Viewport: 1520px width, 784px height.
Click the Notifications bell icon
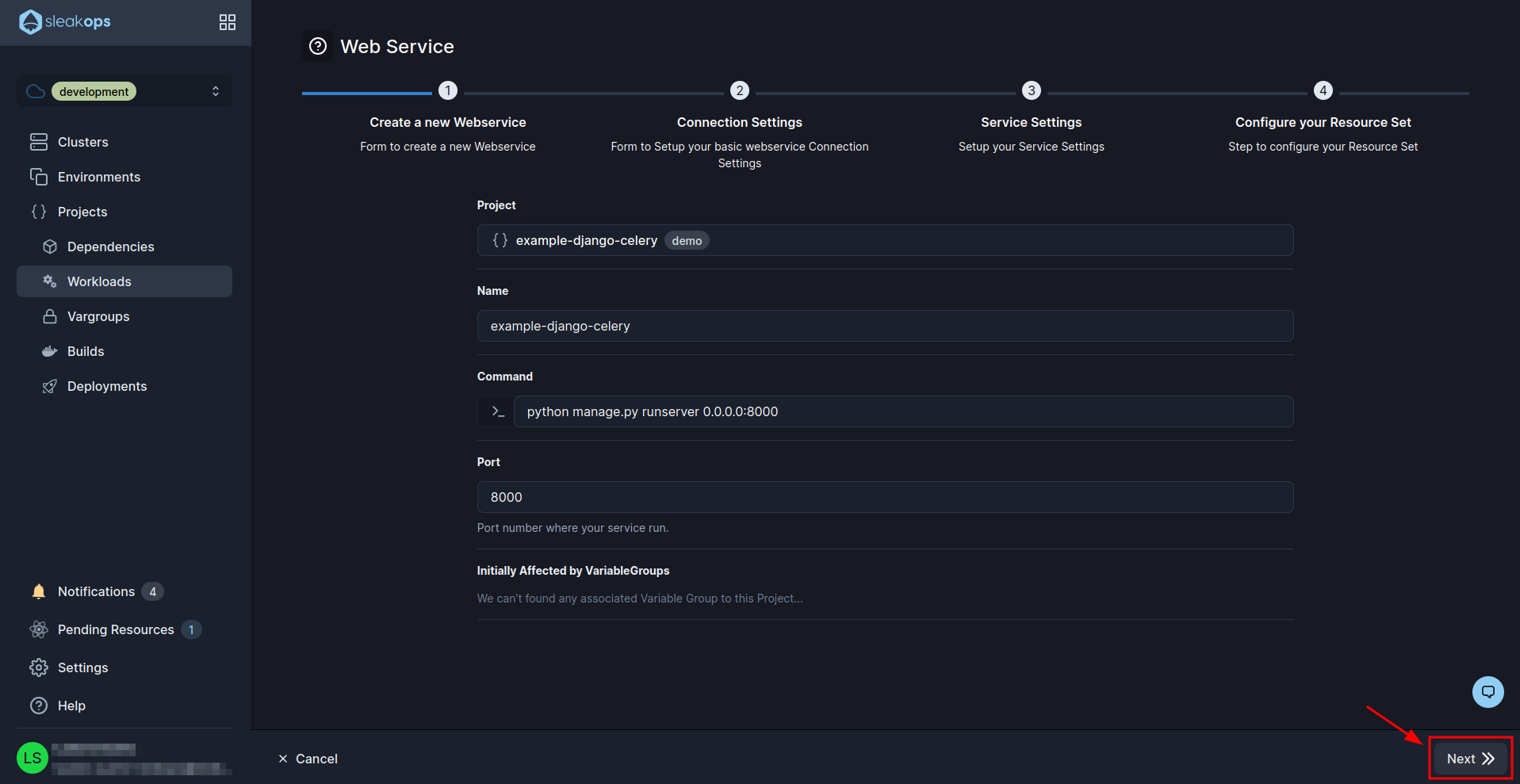point(39,591)
